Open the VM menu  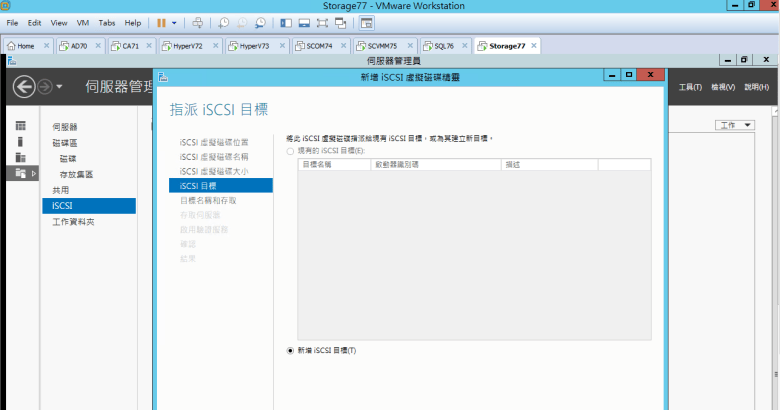[x=82, y=22]
